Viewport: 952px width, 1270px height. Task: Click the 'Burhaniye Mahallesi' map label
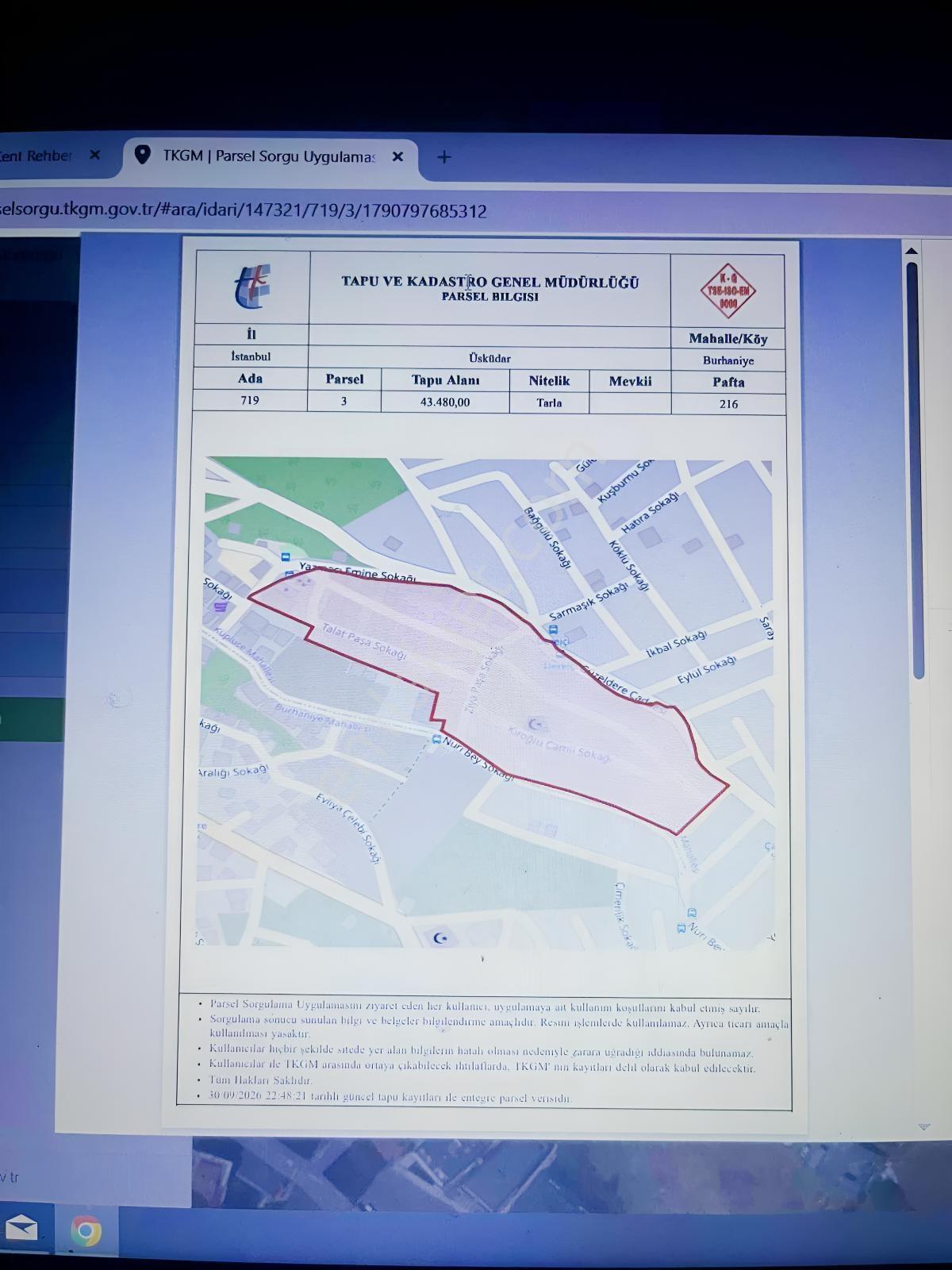(x=322, y=718)
